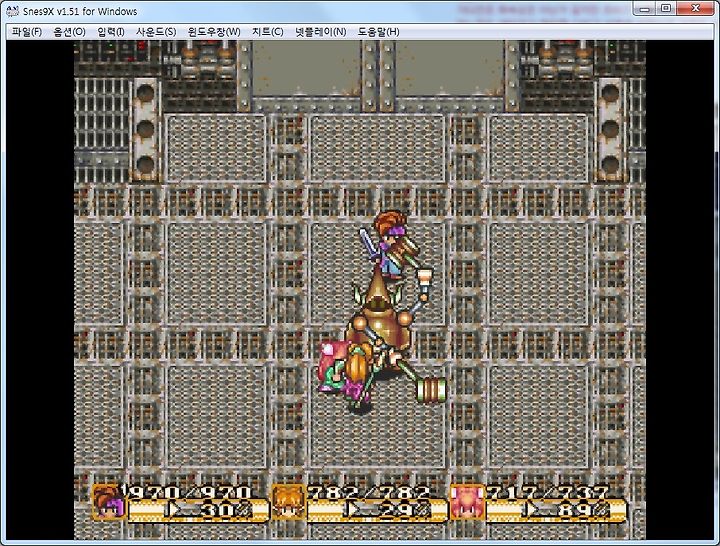
Task: Click the 970/970 HP readout
Action: (189, 493)
